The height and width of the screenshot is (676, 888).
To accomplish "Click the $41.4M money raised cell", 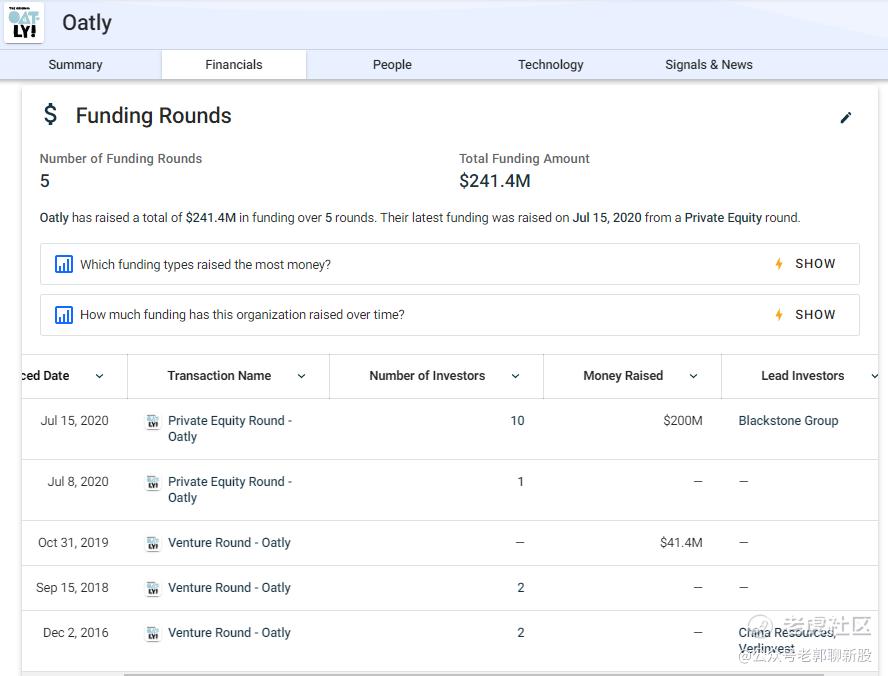I will pos(681,543).
